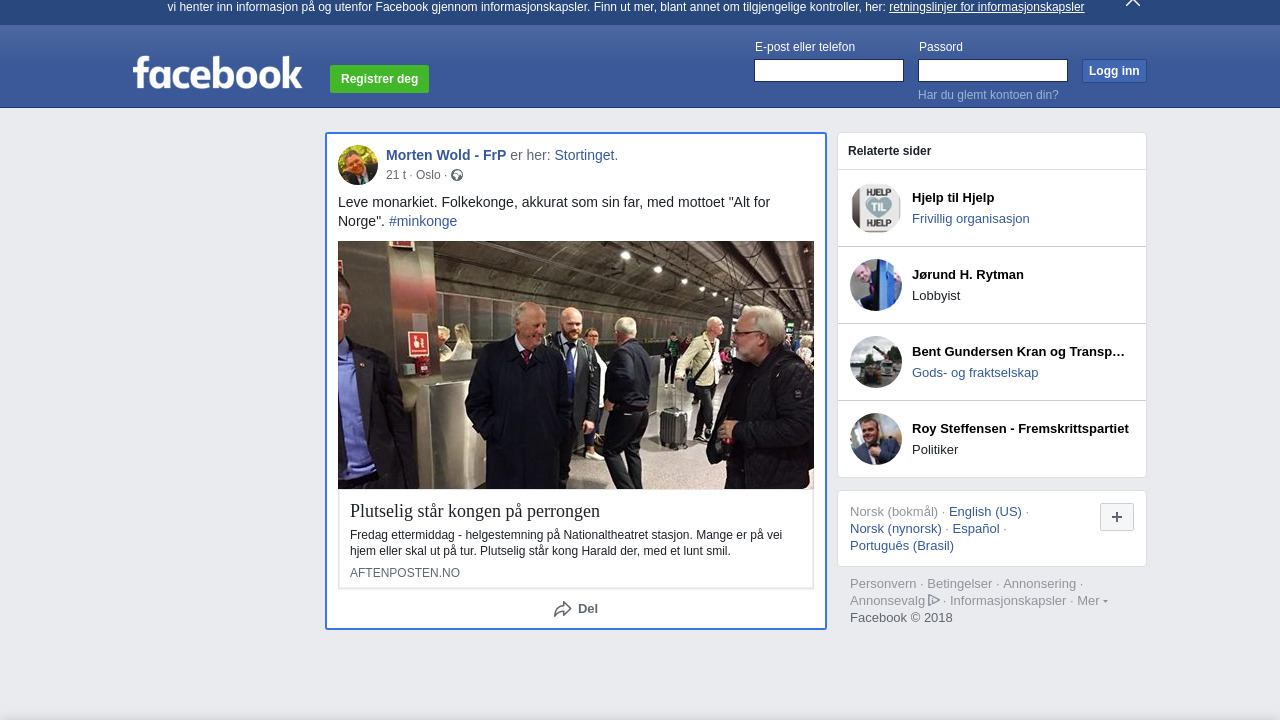The width and height of the screenshot is (1280, 720).
Task: Switch language to Norsk (nynorsk)
Action: [x=896, y=528]
